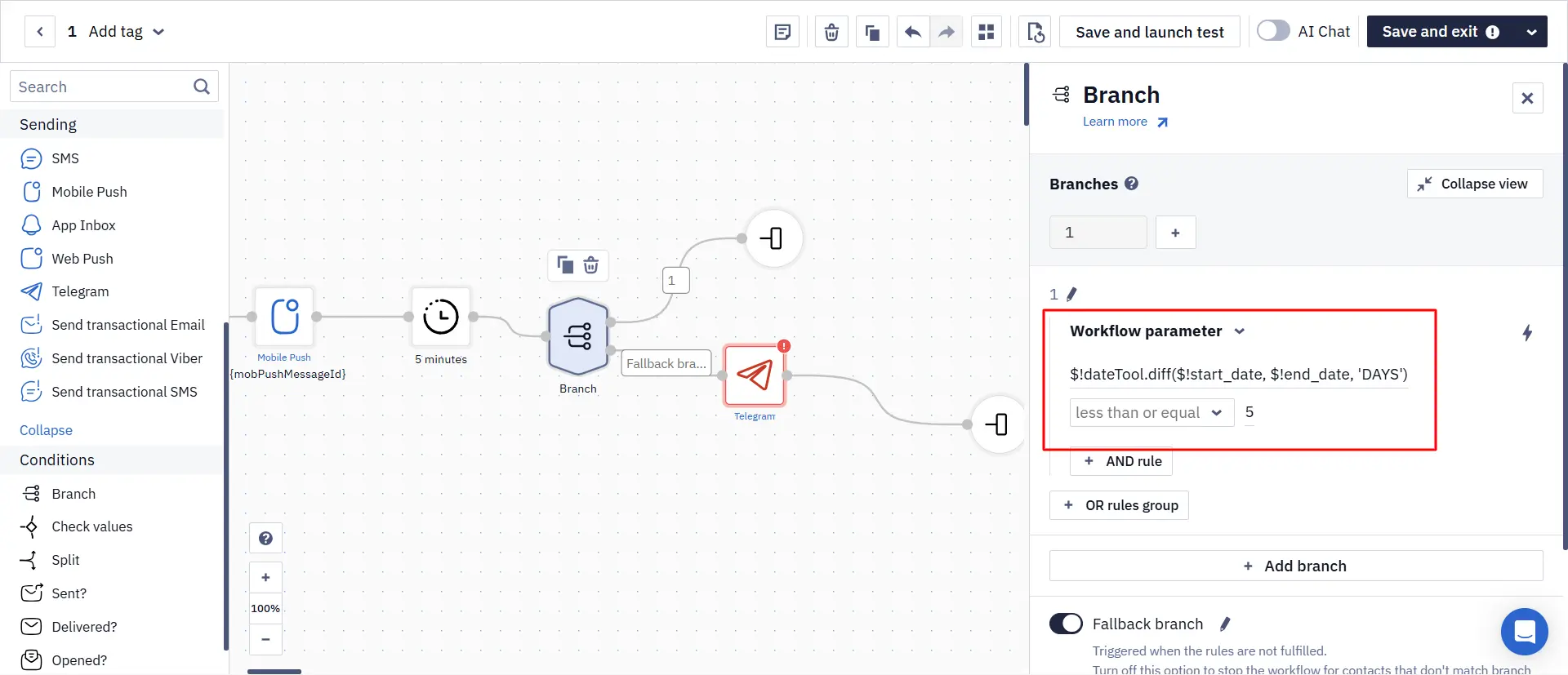Add an OR rules group

pyautogui.click(x=1119, y=505)
